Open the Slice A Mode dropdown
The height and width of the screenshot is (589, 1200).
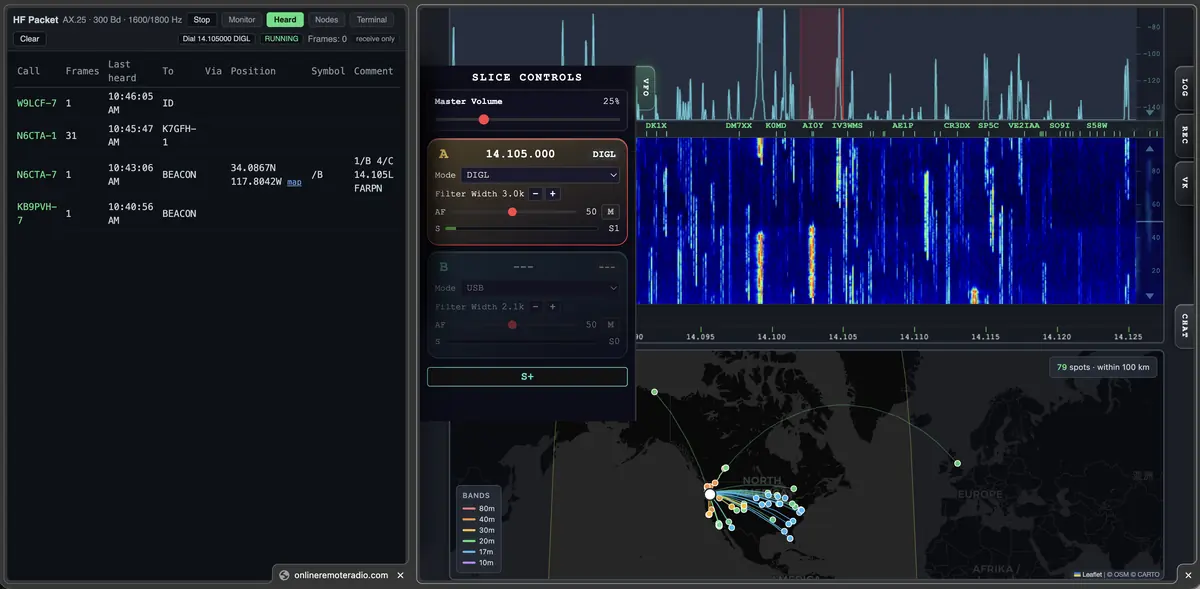pos(540,175)
